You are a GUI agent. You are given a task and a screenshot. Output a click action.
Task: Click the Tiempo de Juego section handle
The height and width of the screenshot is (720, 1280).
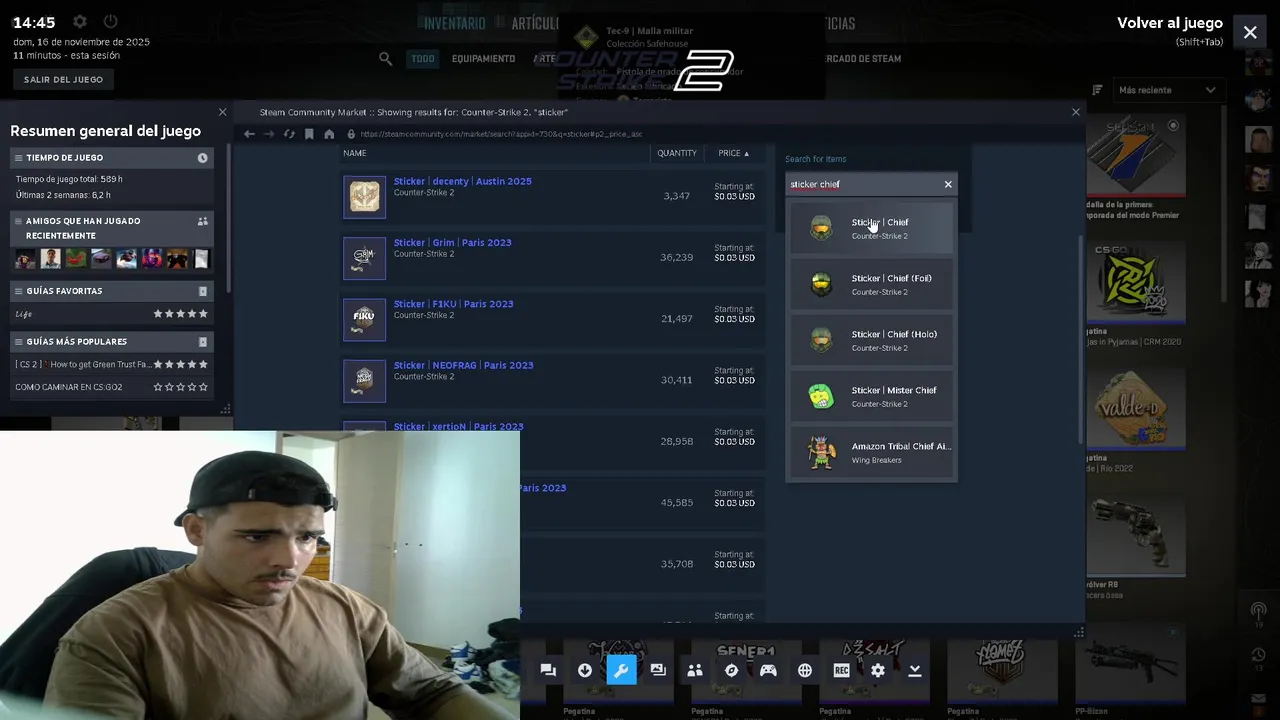coord(18,158)
